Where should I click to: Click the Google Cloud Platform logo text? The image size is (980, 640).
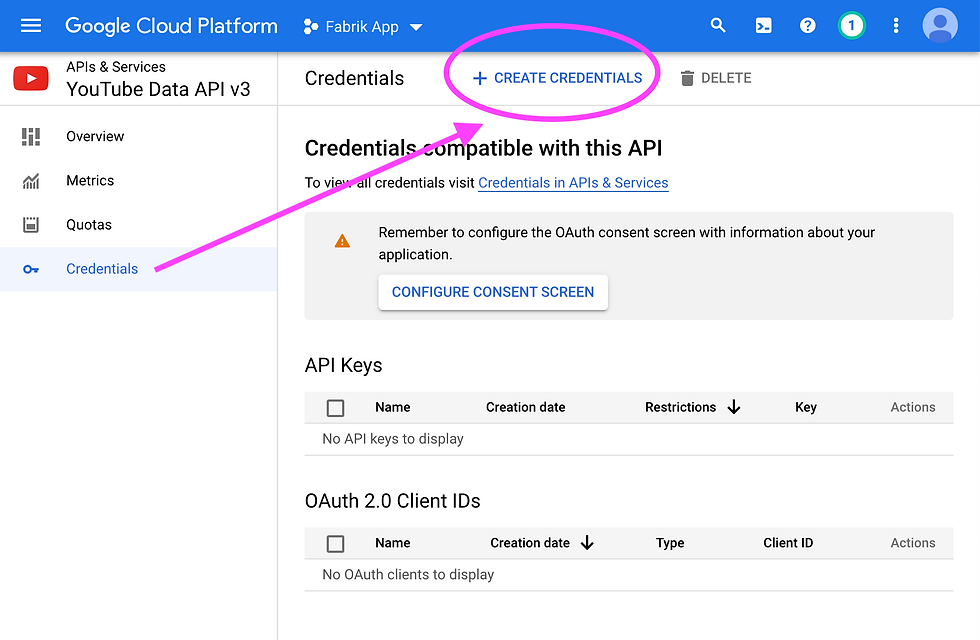[x=171, y=26]
